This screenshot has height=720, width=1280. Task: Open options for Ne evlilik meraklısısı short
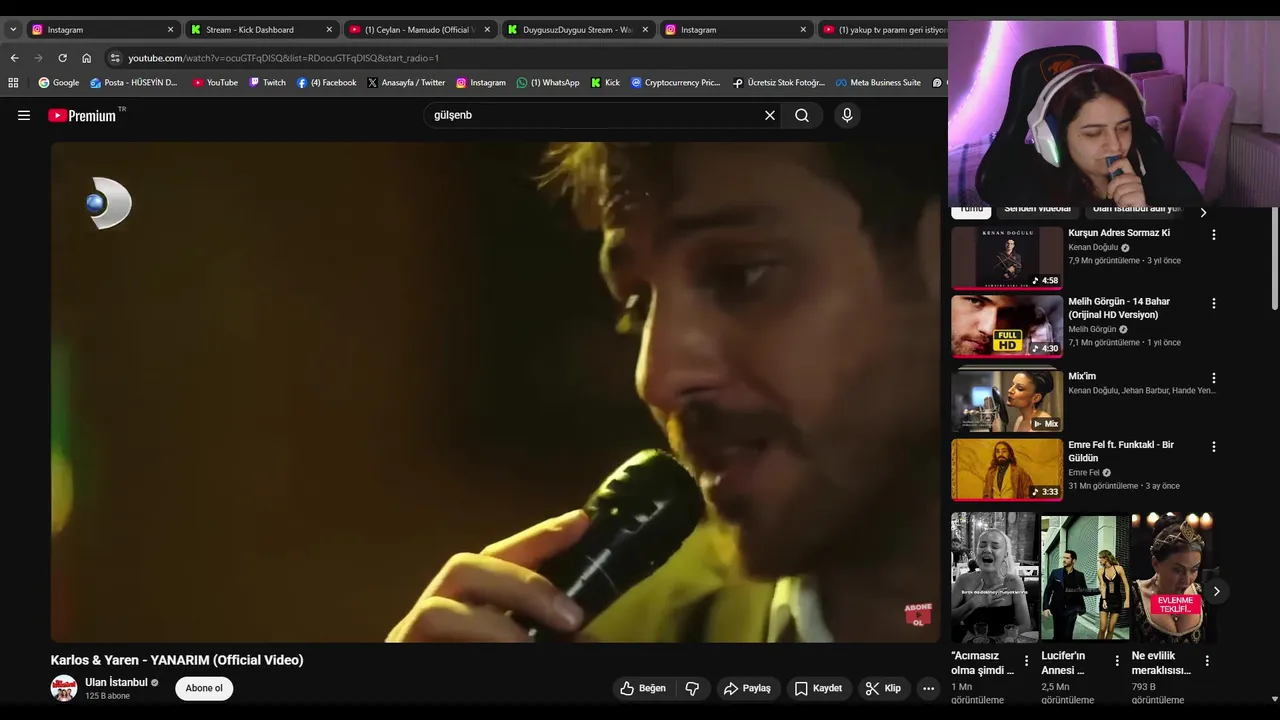[x=1207, y=661]
